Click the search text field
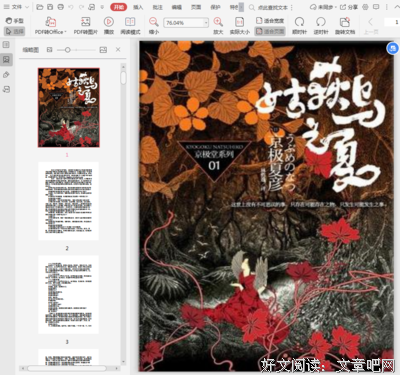400x375 pixels. (x=273, y=7)
